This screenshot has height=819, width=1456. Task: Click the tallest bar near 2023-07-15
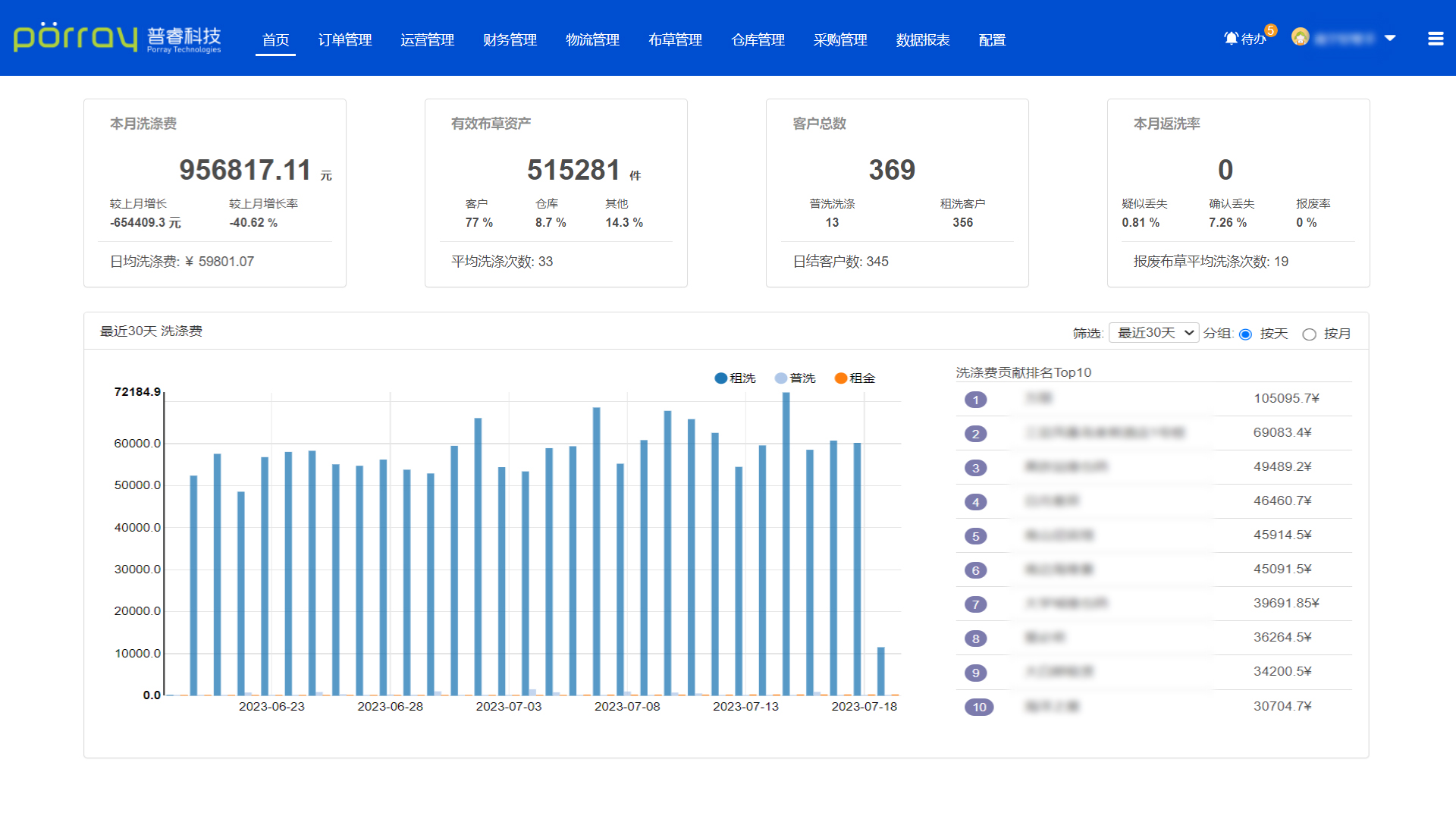click(x=786, y=543)
